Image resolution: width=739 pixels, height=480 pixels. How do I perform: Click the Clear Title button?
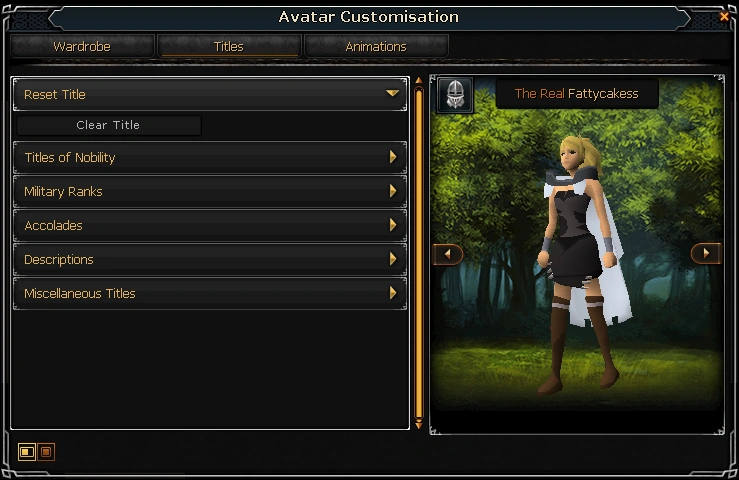pos(108,125)
